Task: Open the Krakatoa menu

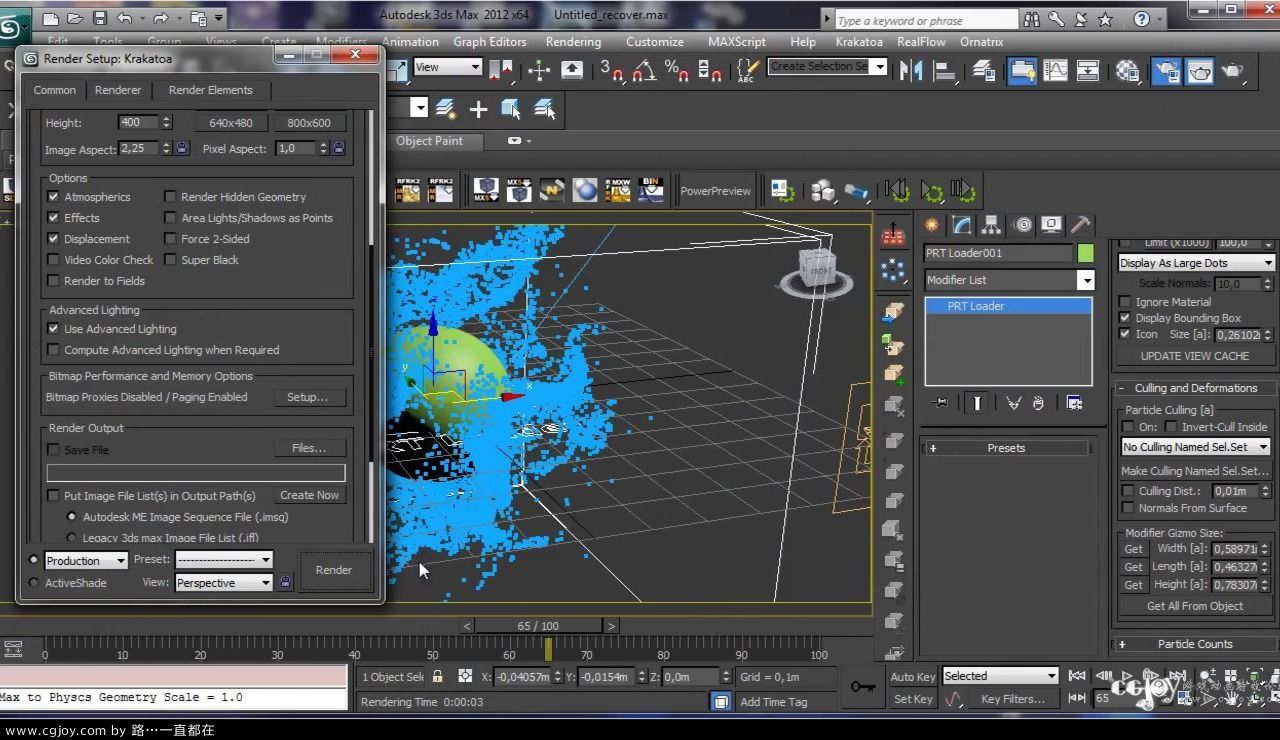Action: tap(859, 42)
